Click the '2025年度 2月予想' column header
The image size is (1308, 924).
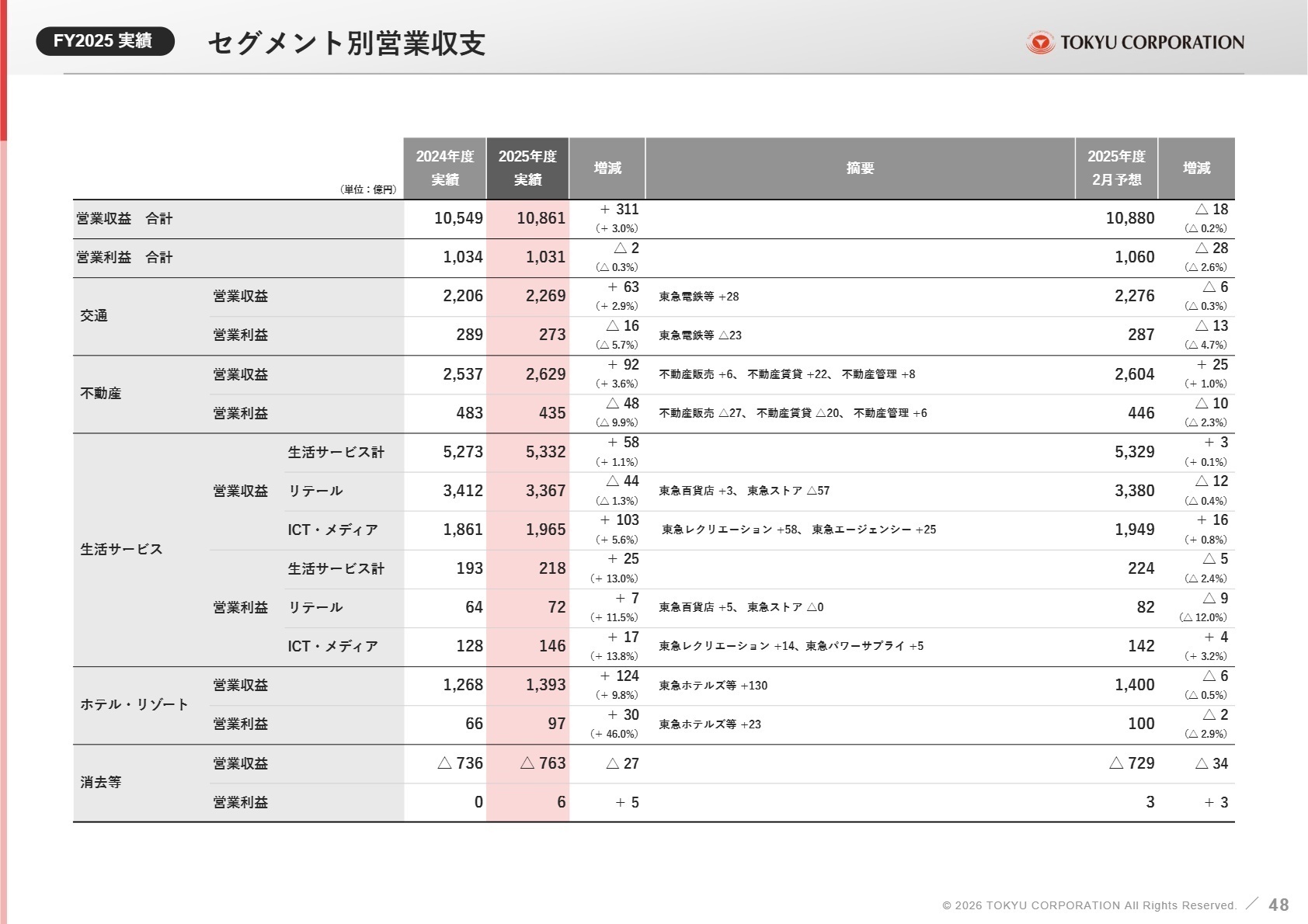(x=1116, y=168)
